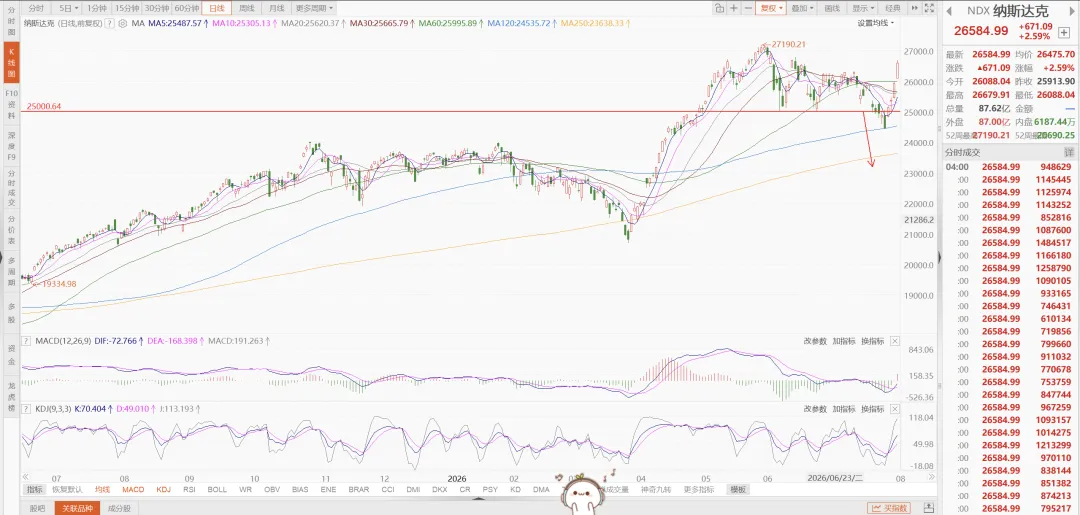Open the 设置均线 dropdown

coord(876,23)
